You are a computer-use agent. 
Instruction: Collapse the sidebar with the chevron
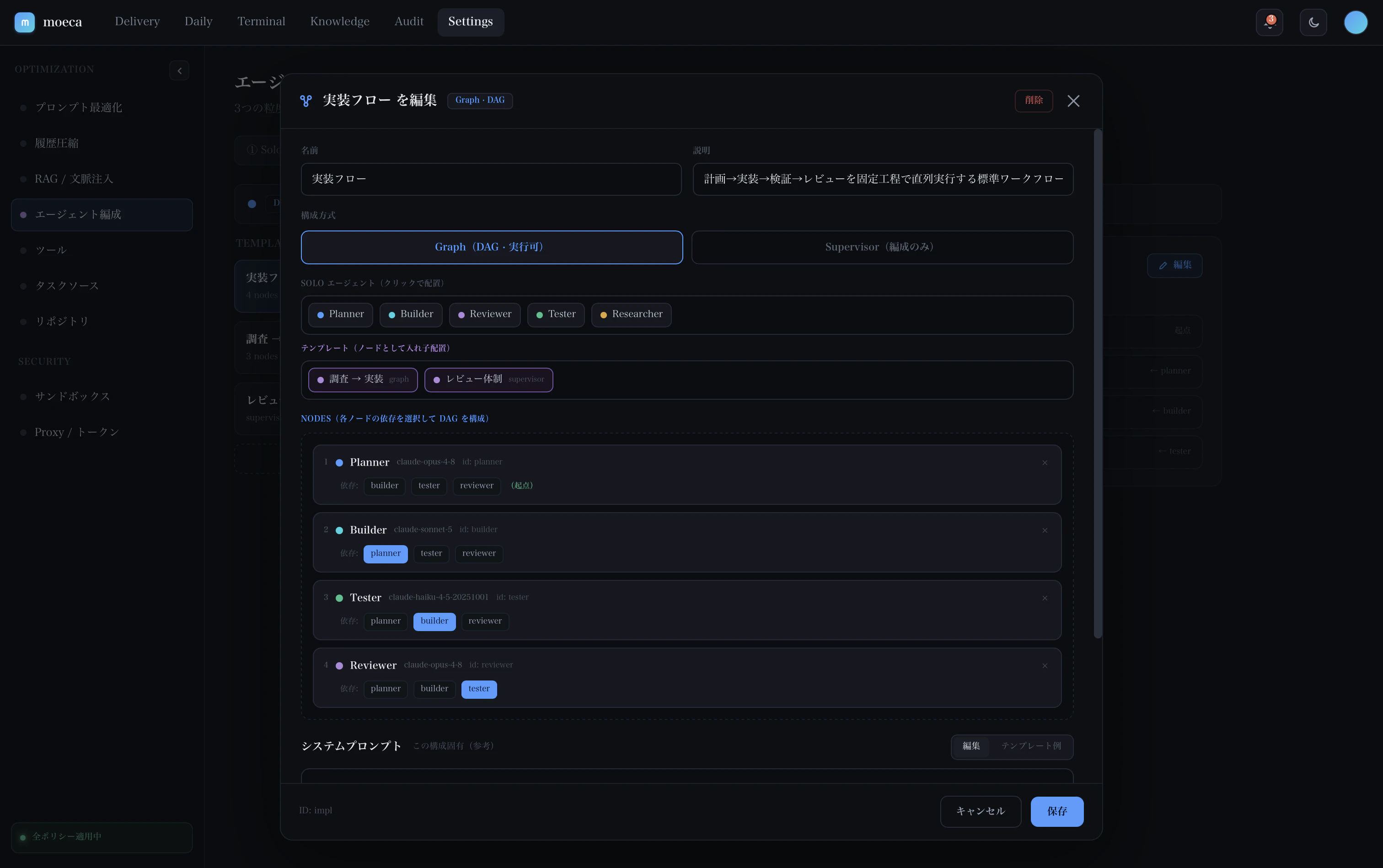pos(179,70)
